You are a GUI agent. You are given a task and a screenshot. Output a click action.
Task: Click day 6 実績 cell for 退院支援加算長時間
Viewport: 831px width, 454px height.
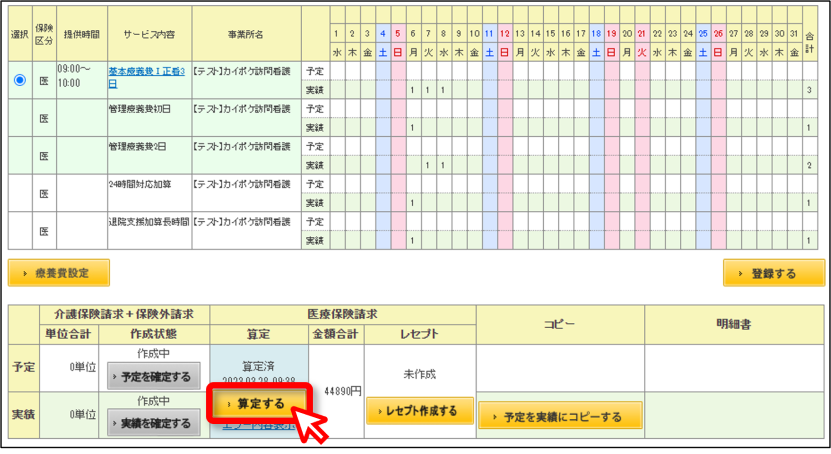[x=412, y=241]
